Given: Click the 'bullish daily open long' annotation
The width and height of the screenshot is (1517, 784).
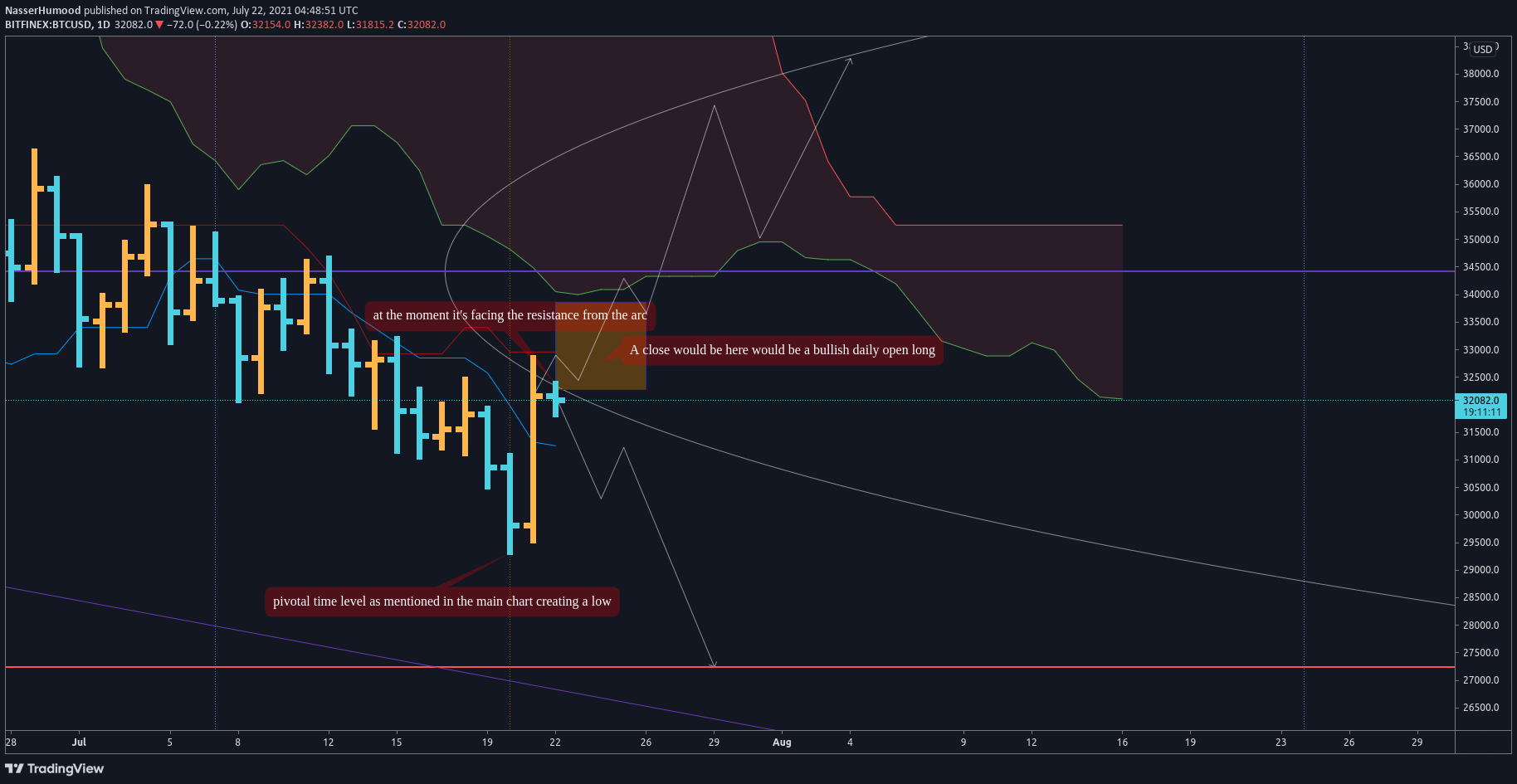Looking at the screenshot, I should tap(782, 350).
